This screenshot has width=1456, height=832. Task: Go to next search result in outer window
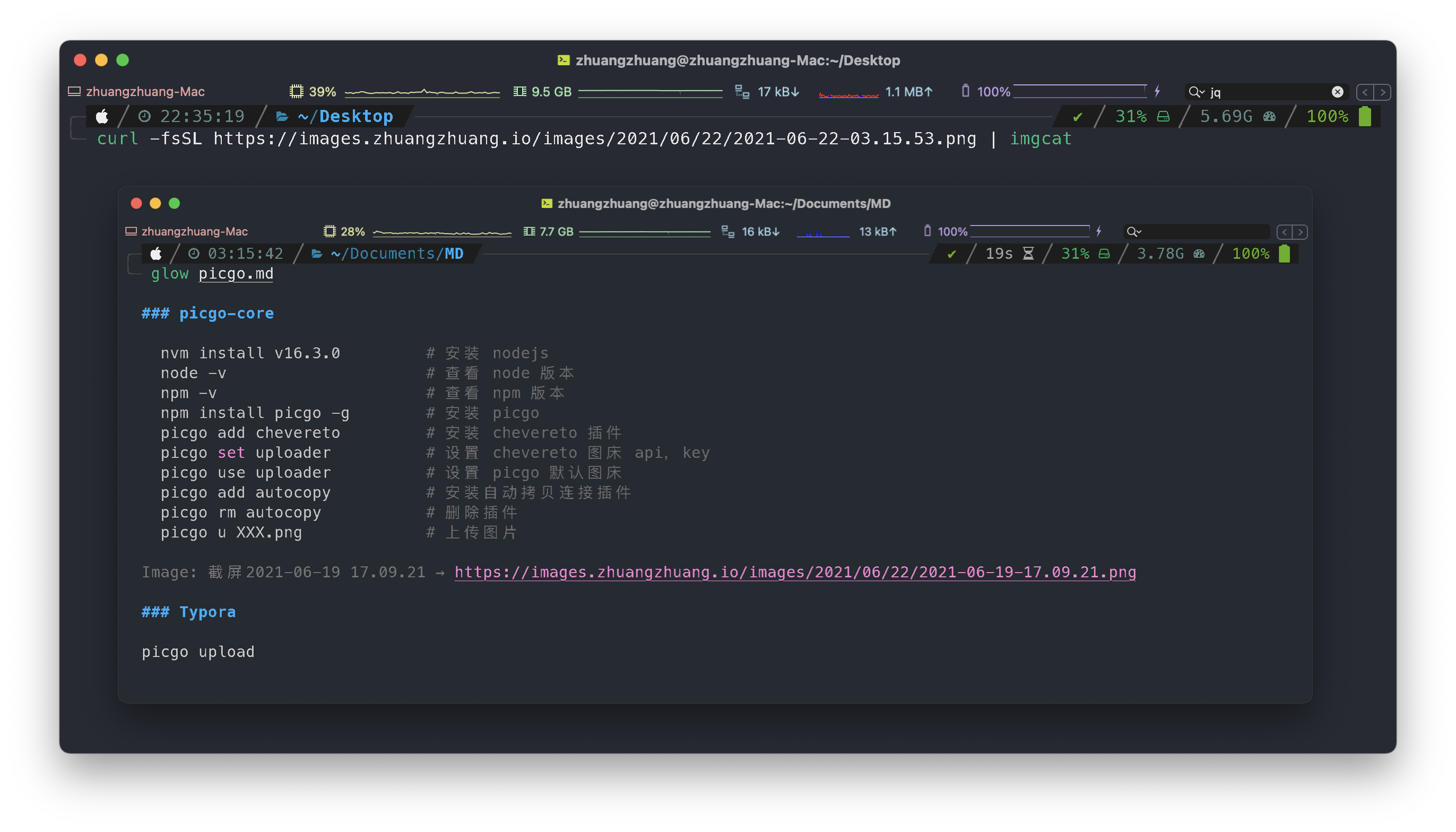pyautogui.click(x=1382, y=92)
